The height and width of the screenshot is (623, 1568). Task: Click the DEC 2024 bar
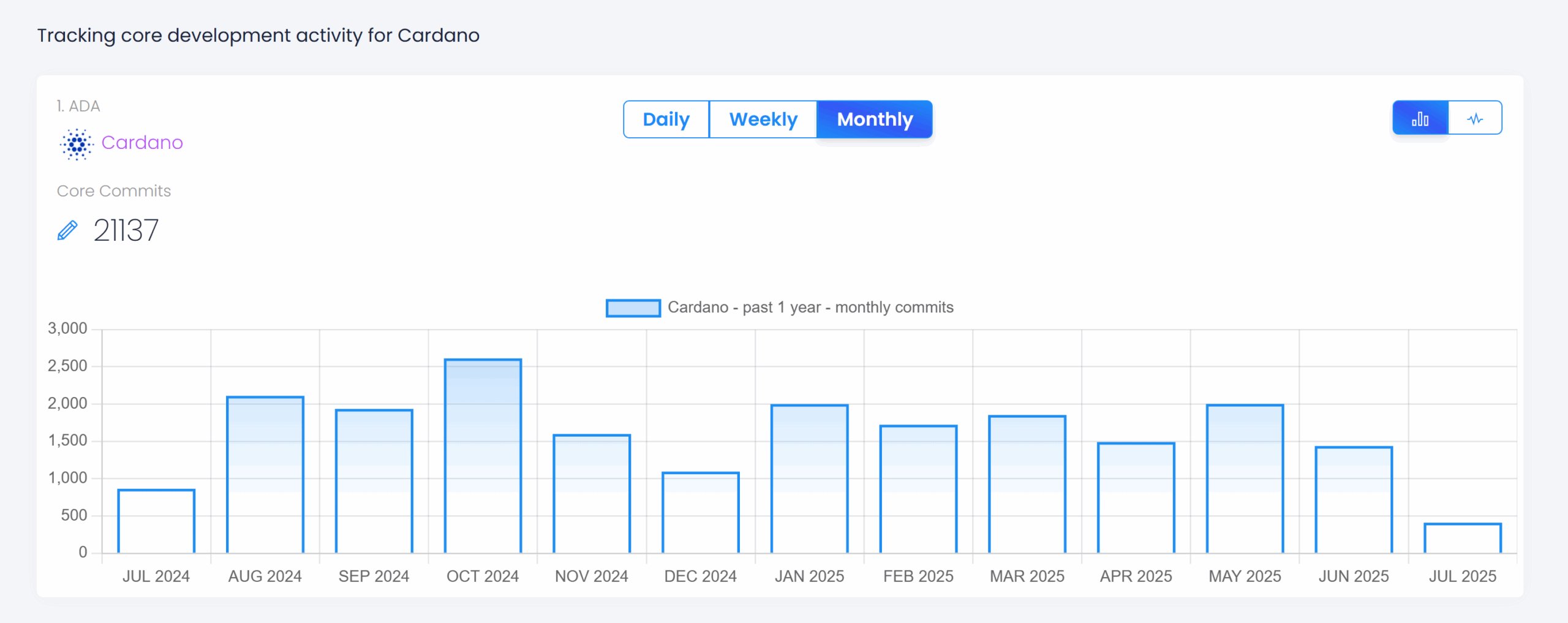pyautogui.click(x=701, y=513)
